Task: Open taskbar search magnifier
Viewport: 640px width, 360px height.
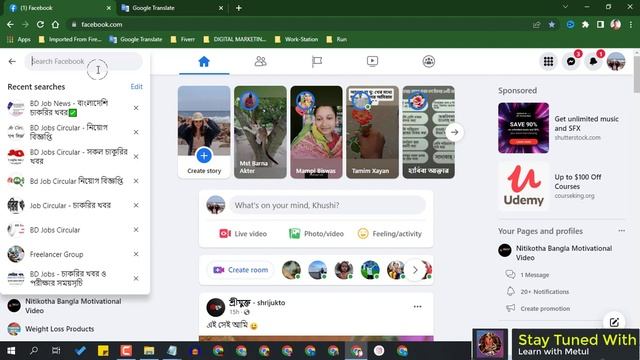Action: click(34, 351)
